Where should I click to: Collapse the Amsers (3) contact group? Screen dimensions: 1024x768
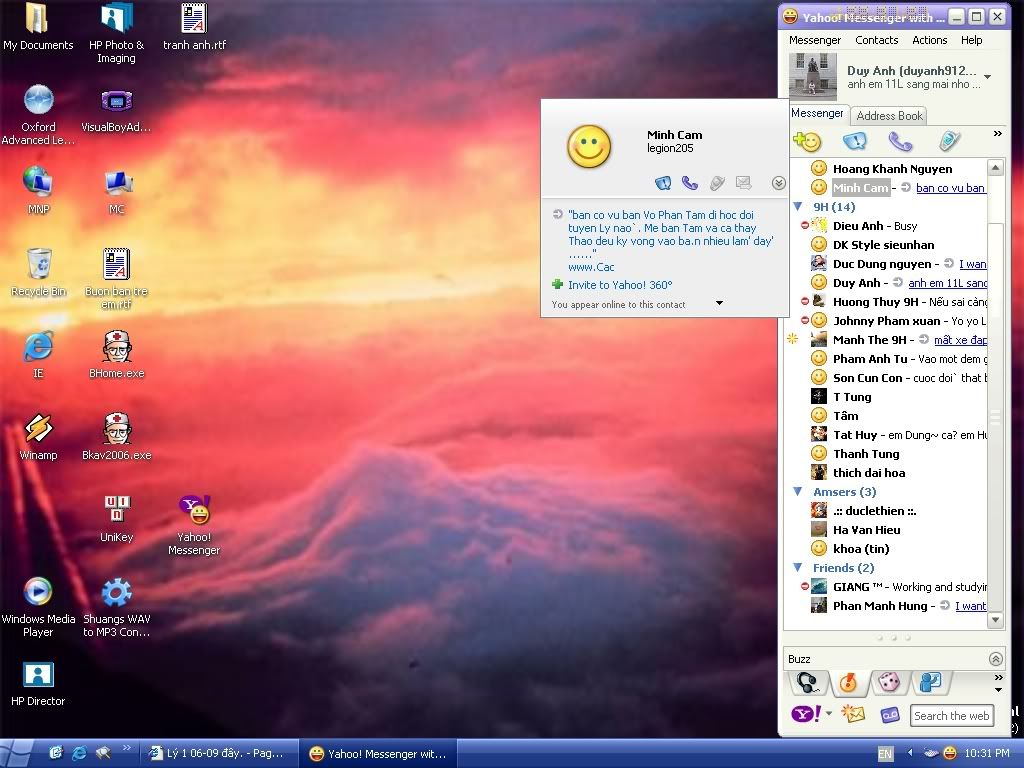pyautogui.click(x=798, y=492)
